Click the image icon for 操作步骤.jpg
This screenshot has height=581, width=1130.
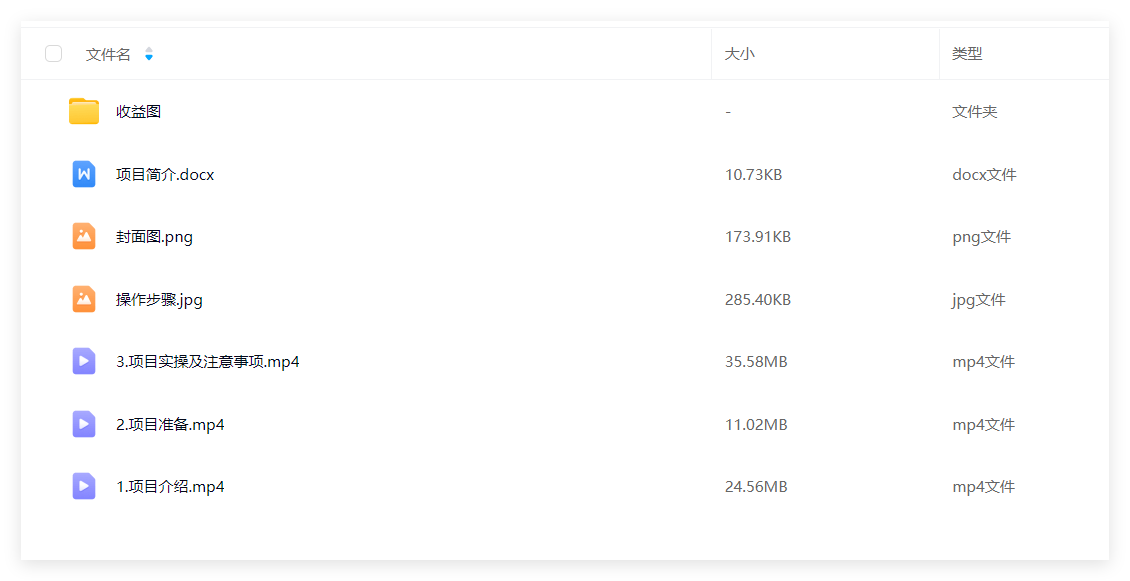pyautogui.click(x=84, y=299)
